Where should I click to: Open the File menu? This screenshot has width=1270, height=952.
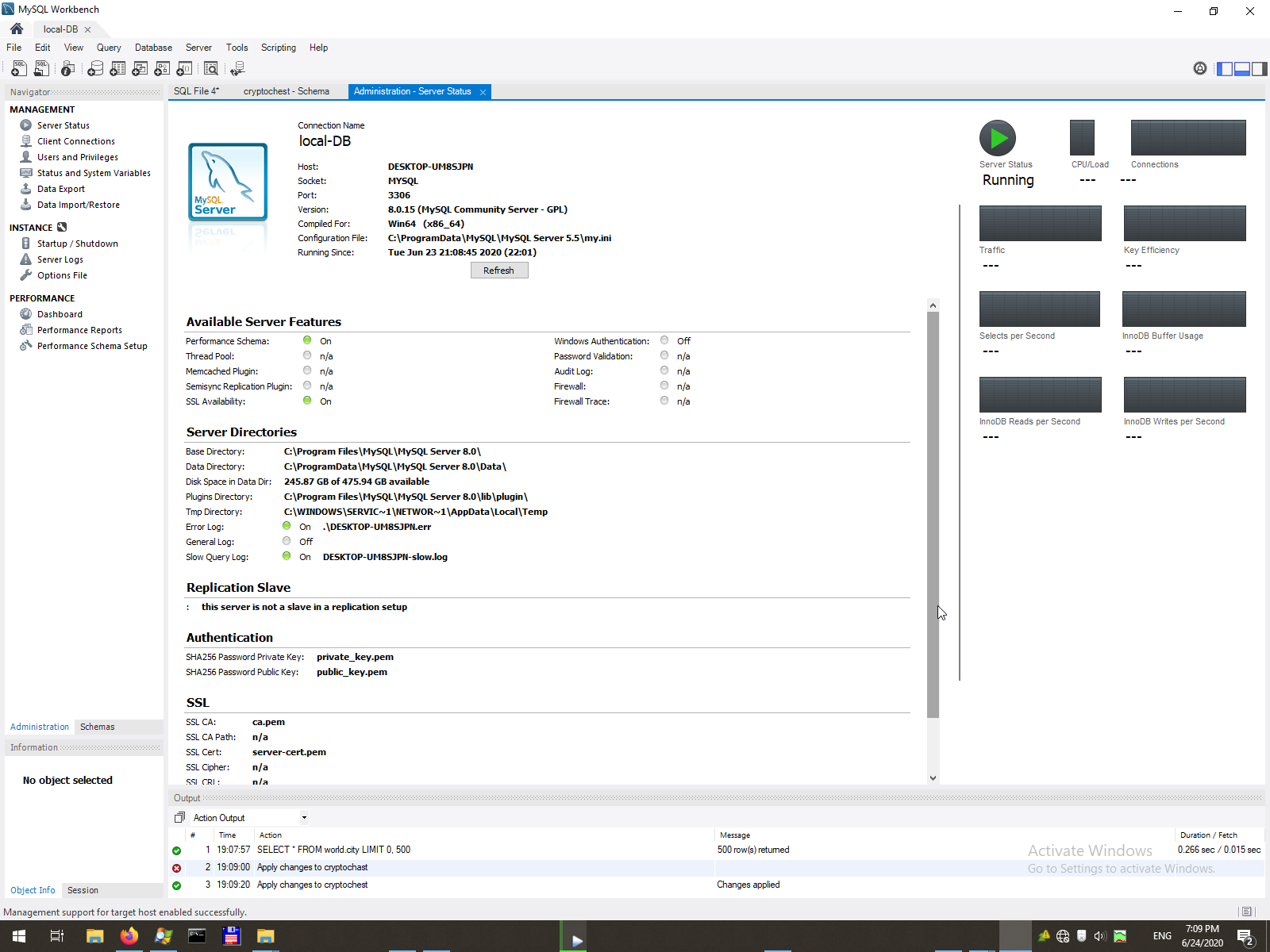tap(14, 48)
